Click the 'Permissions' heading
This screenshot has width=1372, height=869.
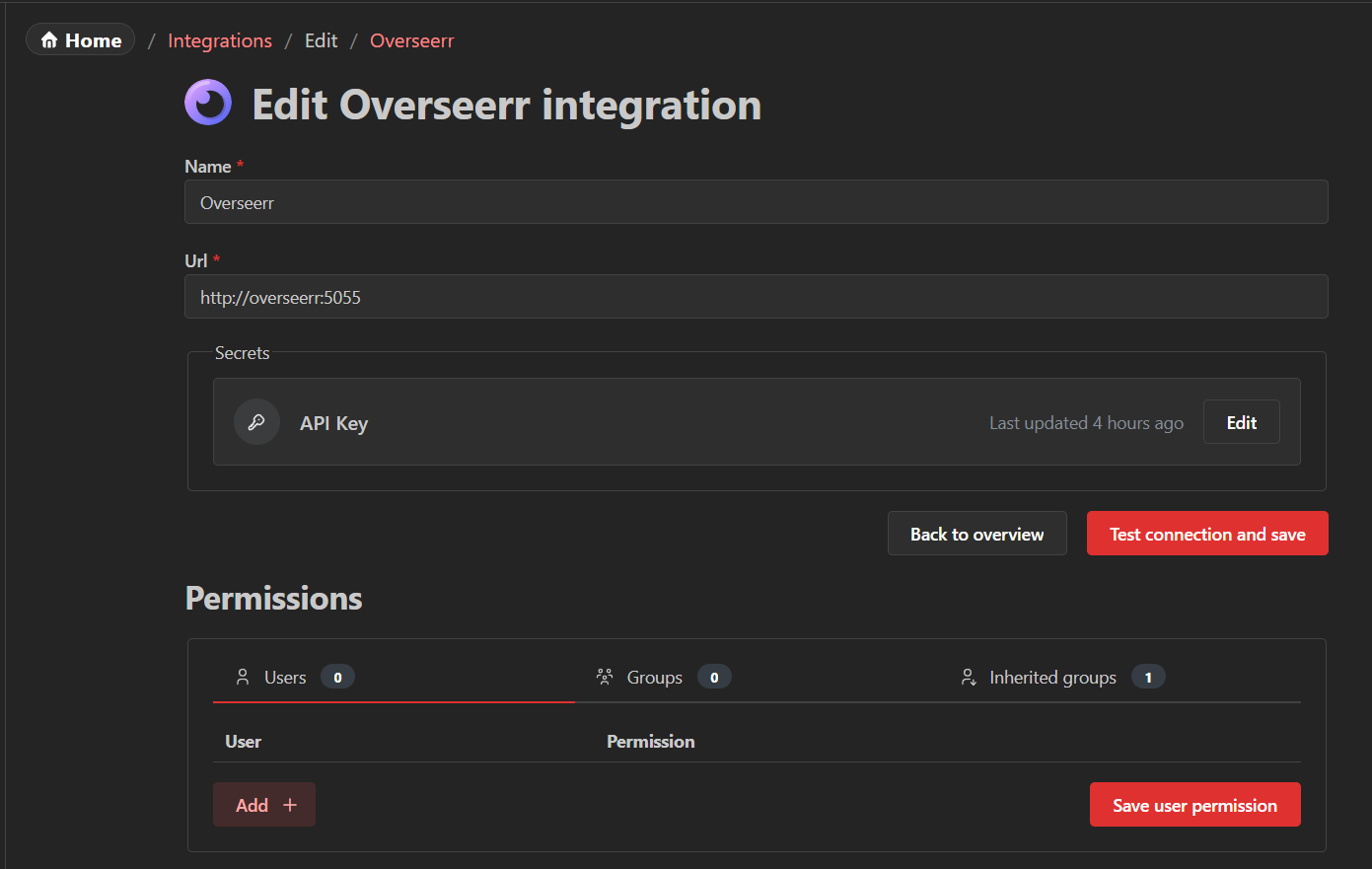[x=274, y=598]
